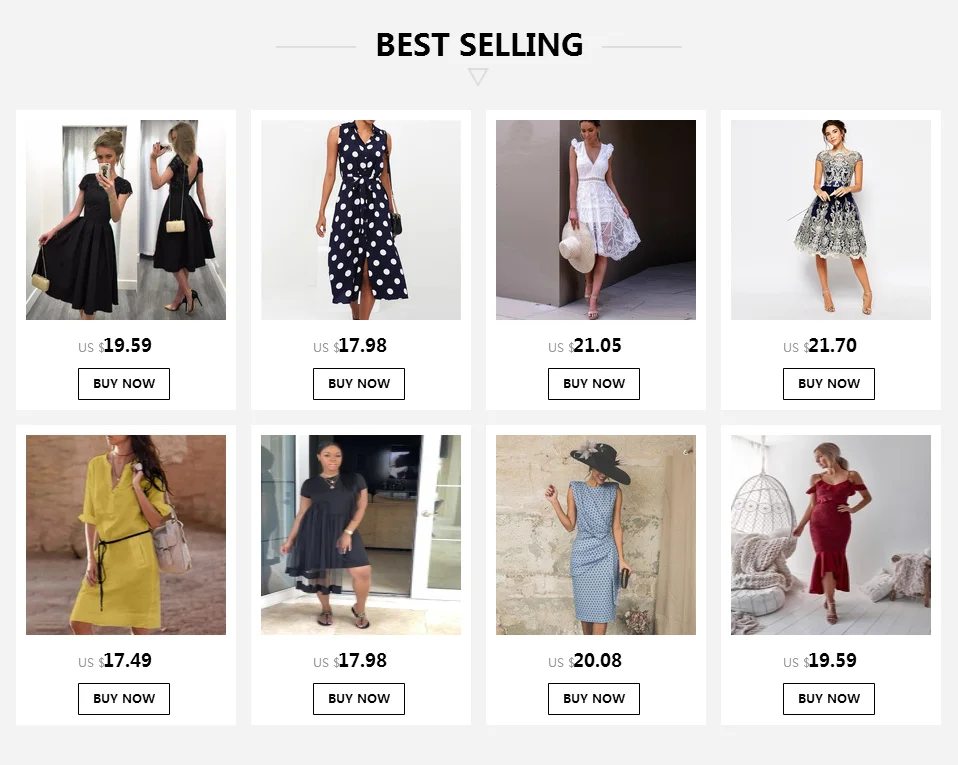Open the black backless dress photo

[x=126, y=220]
